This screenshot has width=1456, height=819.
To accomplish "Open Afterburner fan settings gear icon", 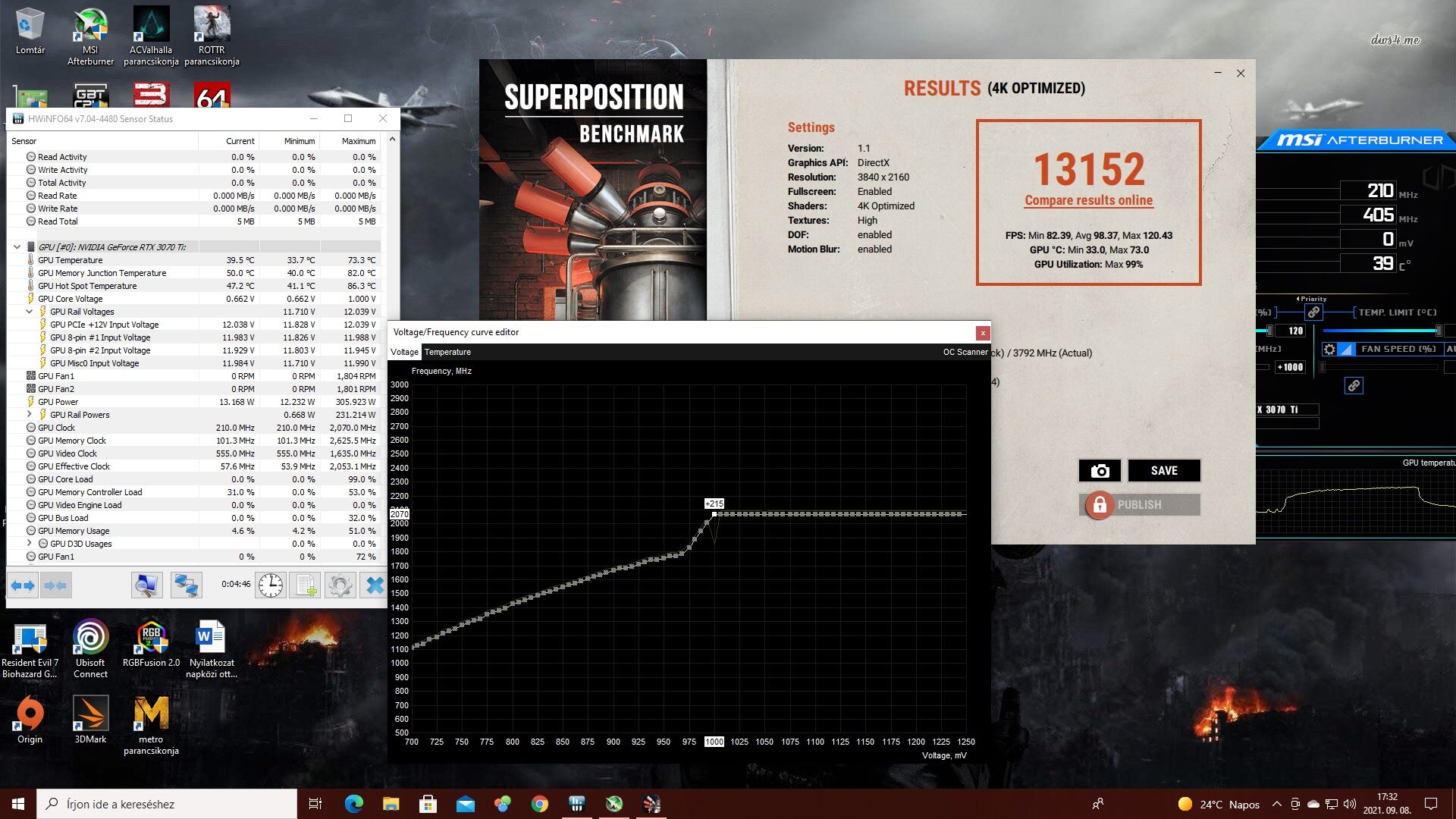I will point(1329,350).
